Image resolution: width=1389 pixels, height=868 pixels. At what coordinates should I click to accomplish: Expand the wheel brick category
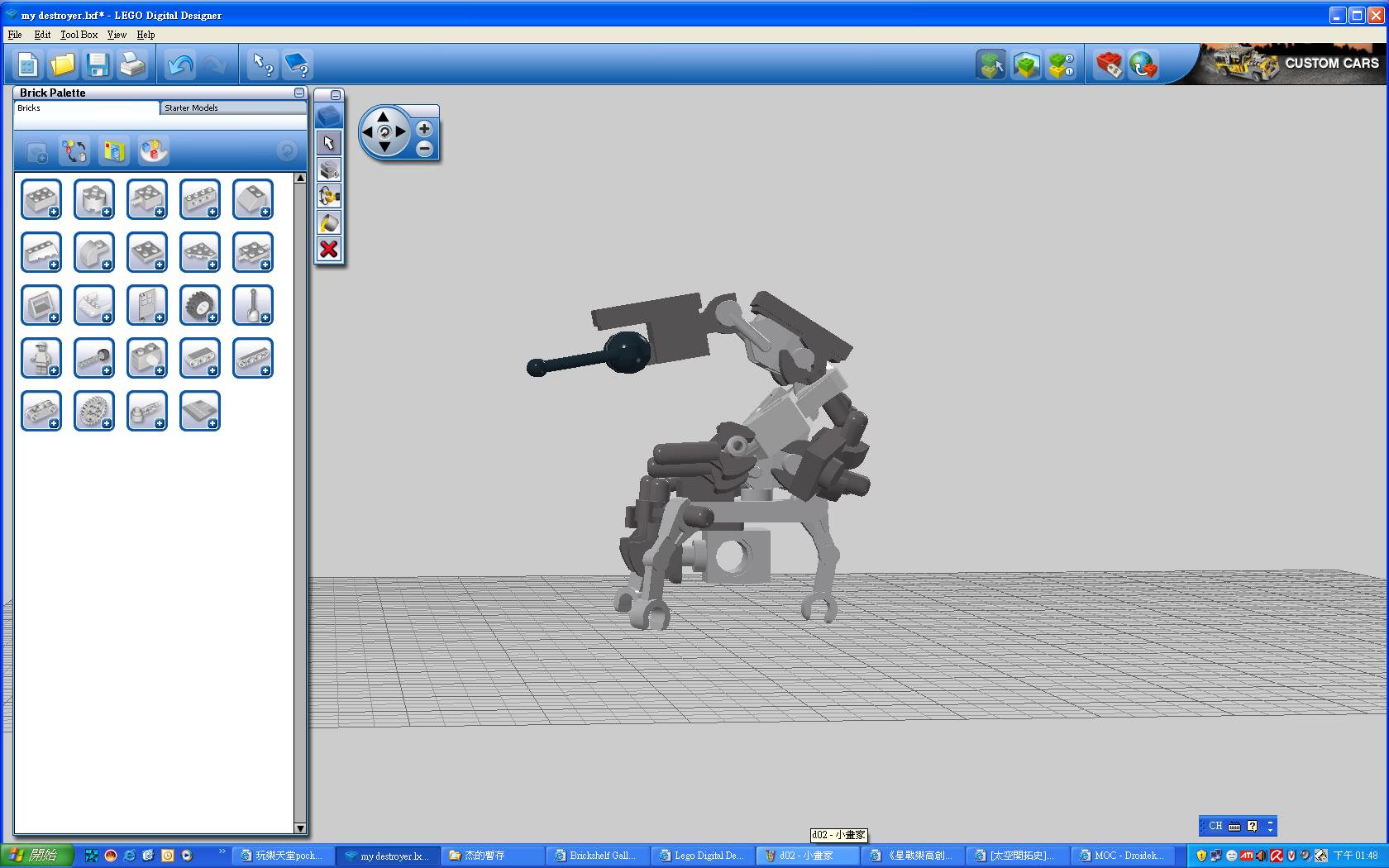(199, 306)
